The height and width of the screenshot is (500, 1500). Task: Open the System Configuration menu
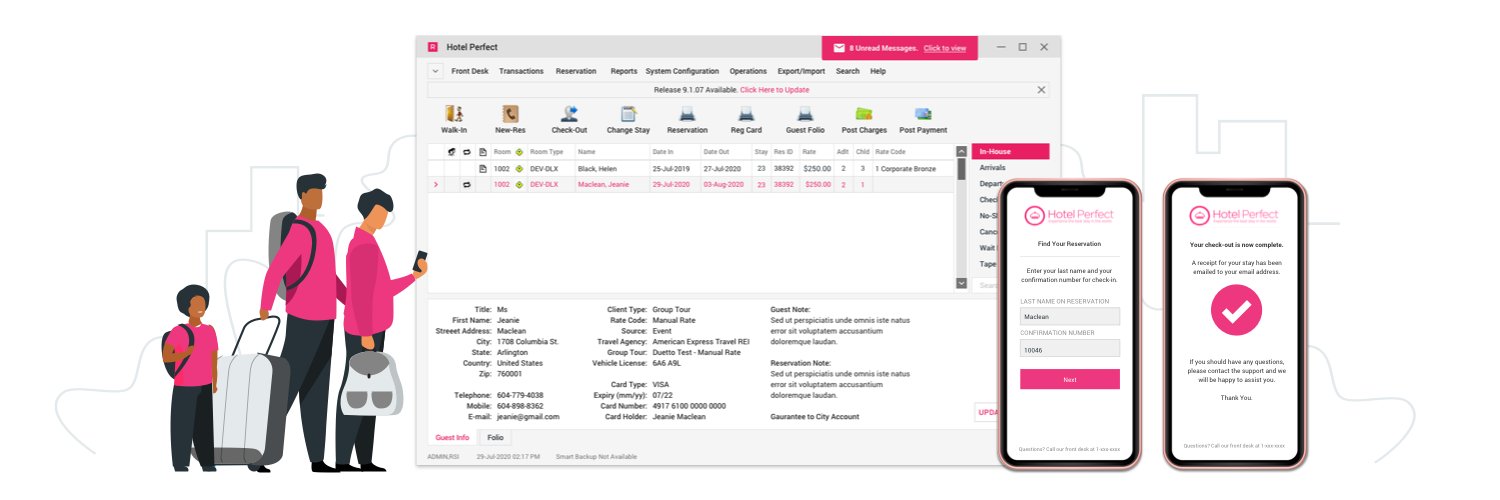click(x=682, y=71)
